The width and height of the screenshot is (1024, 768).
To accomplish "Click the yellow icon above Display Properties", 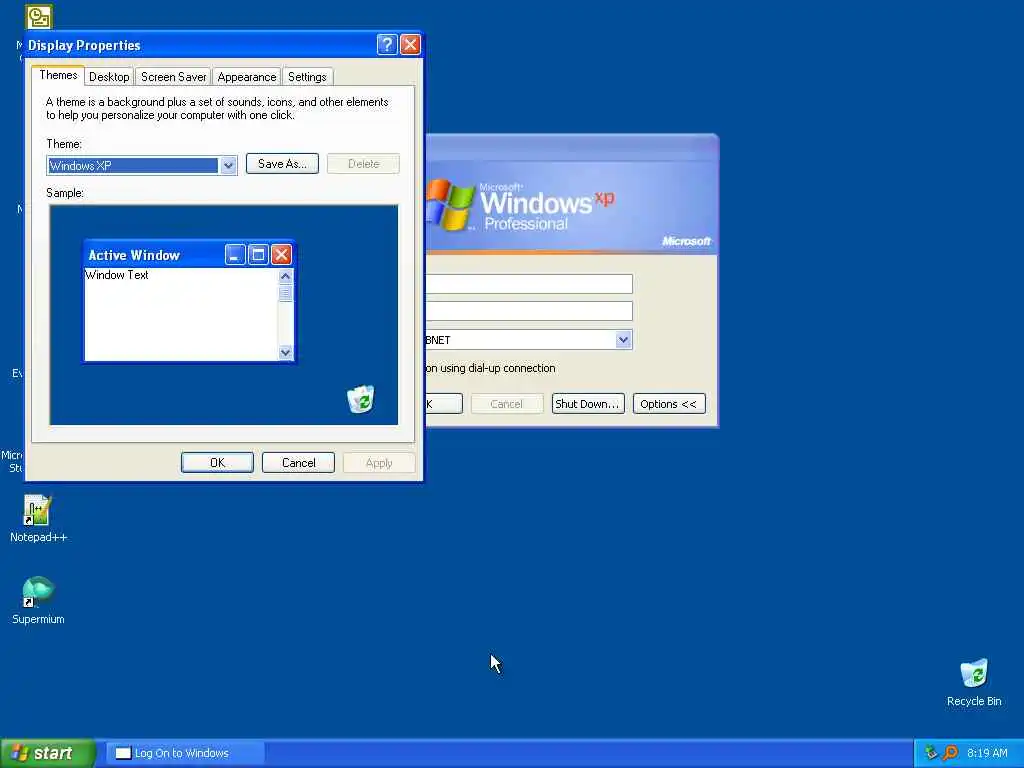I will [39, 17].
